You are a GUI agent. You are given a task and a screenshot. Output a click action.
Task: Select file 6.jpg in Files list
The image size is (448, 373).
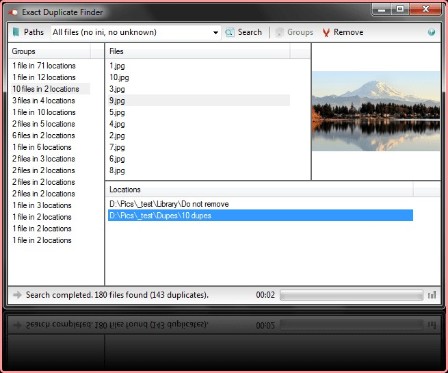point(198,159)
